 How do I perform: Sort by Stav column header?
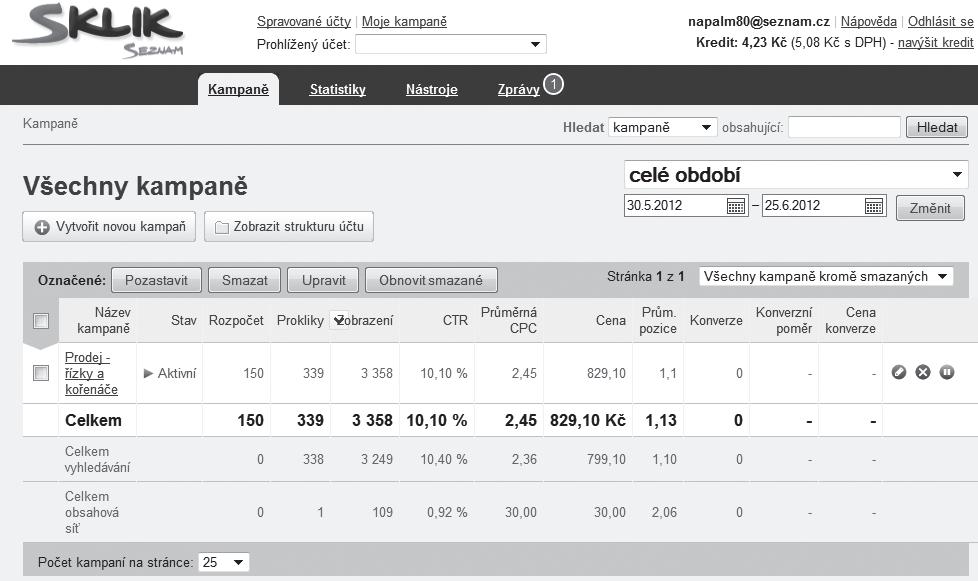tap(183, 320)
